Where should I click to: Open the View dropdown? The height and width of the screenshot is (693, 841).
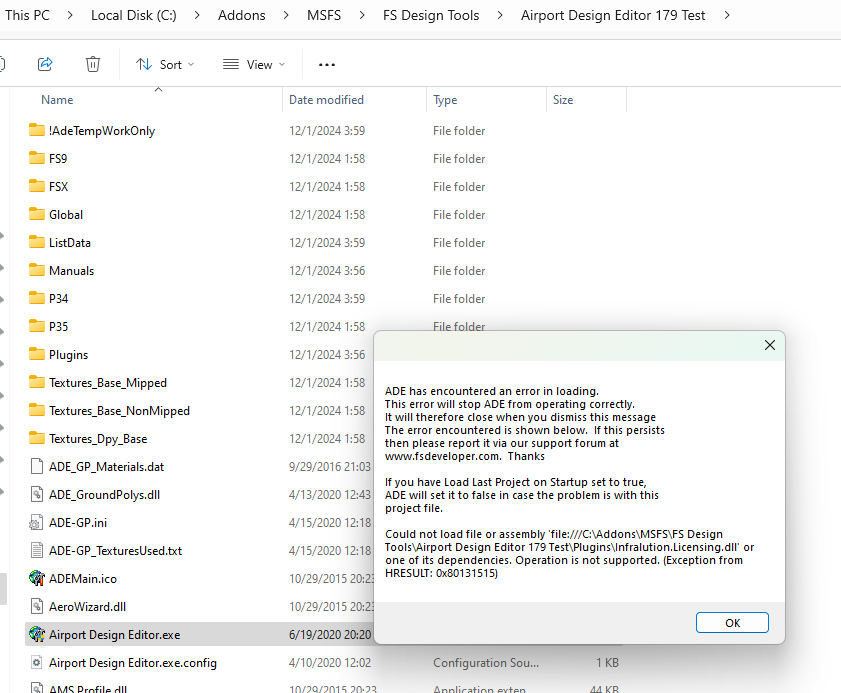[x=254, y=64]
